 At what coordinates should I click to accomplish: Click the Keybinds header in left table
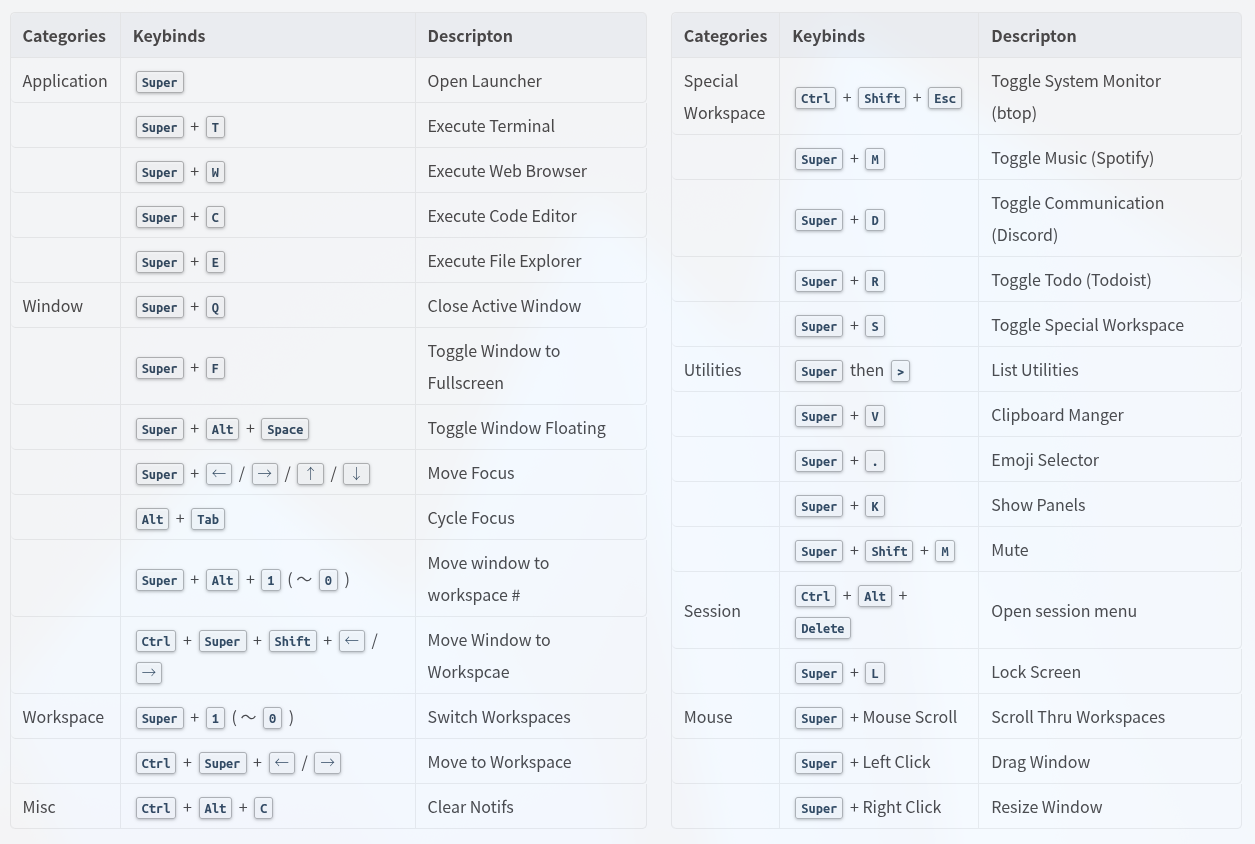(x=169, y=36)
